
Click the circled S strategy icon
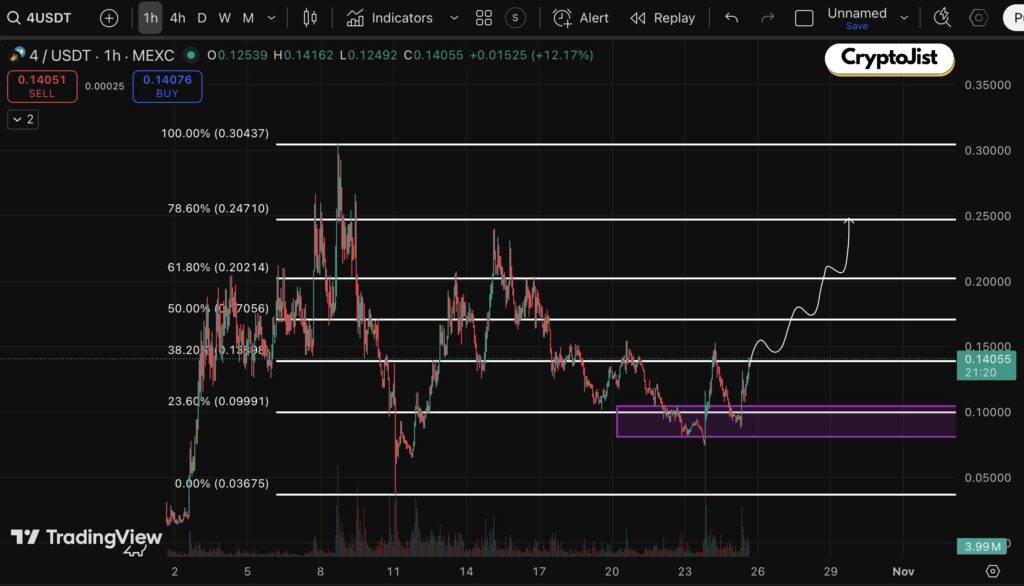(x=515, y=18)
